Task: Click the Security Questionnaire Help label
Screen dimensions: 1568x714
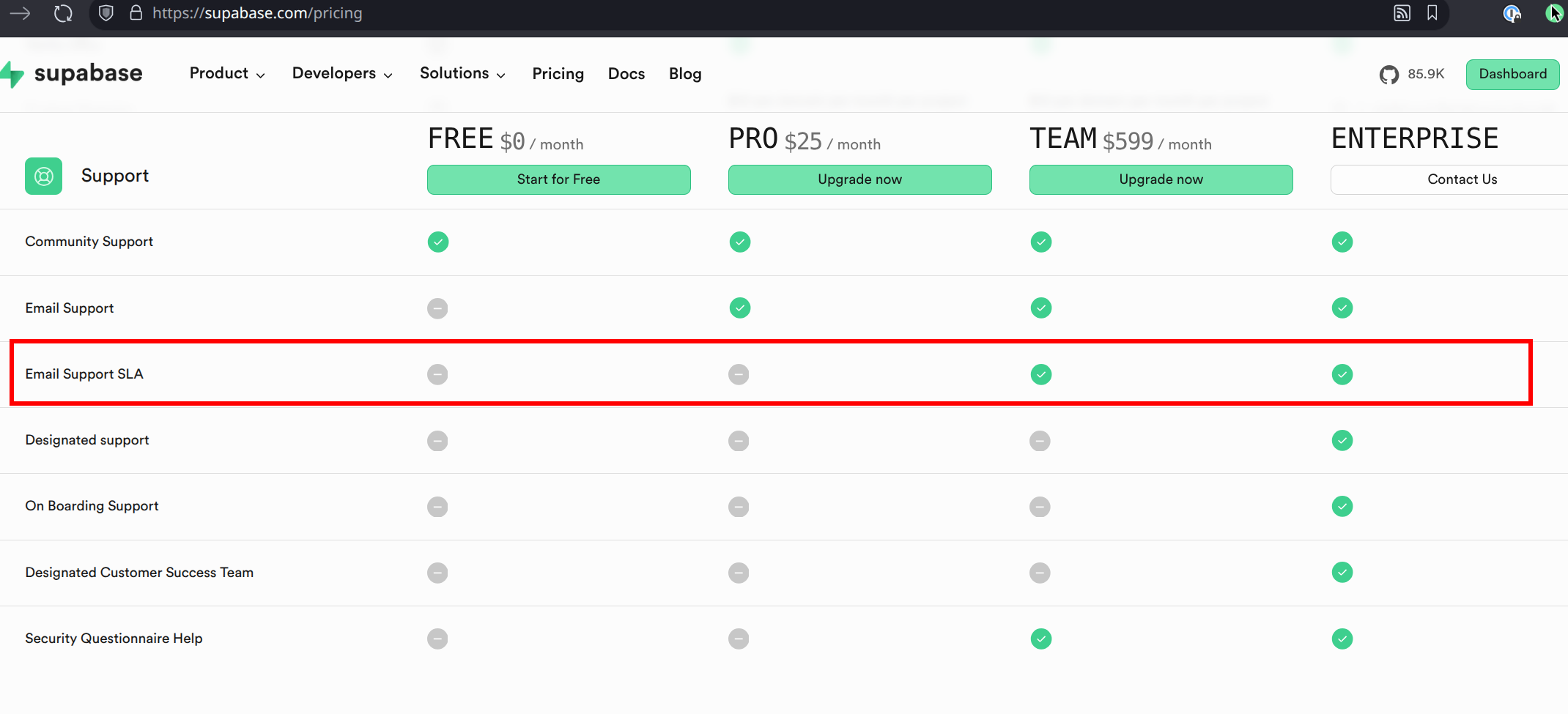Action: (x=114, y=639)
